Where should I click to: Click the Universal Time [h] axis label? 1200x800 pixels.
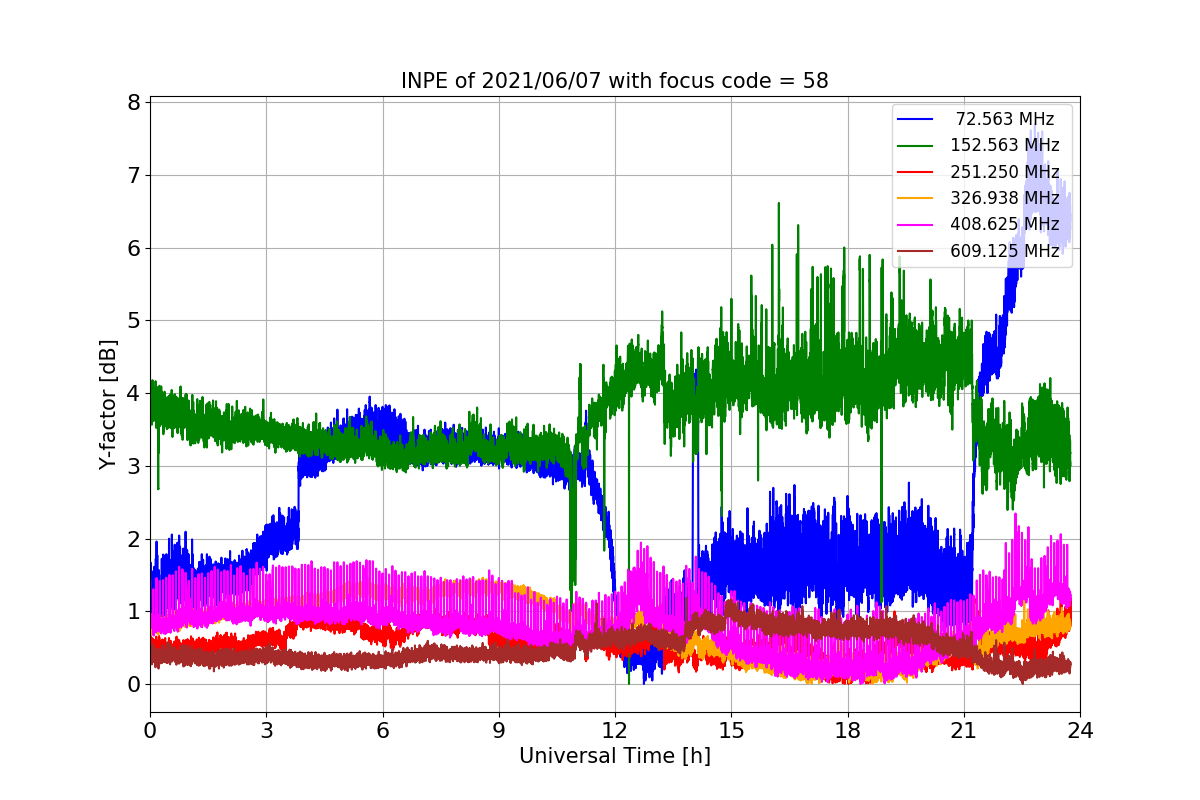point(614,756)
